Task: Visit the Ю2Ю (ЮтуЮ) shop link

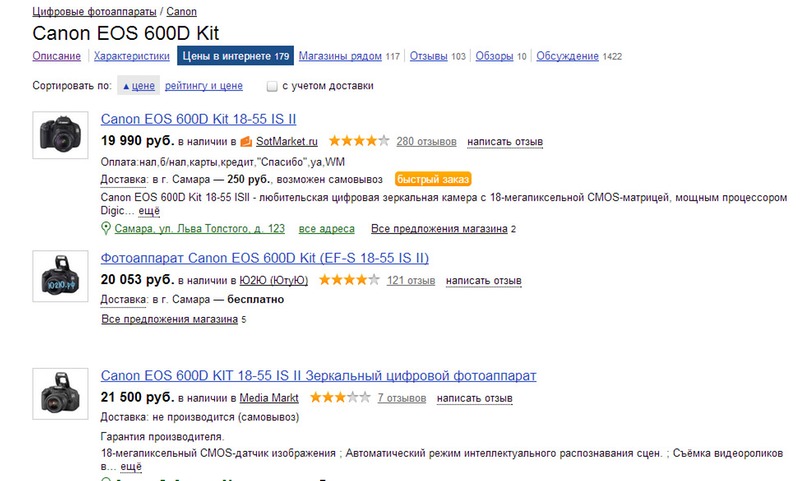Action: click(x=274, y=280)
